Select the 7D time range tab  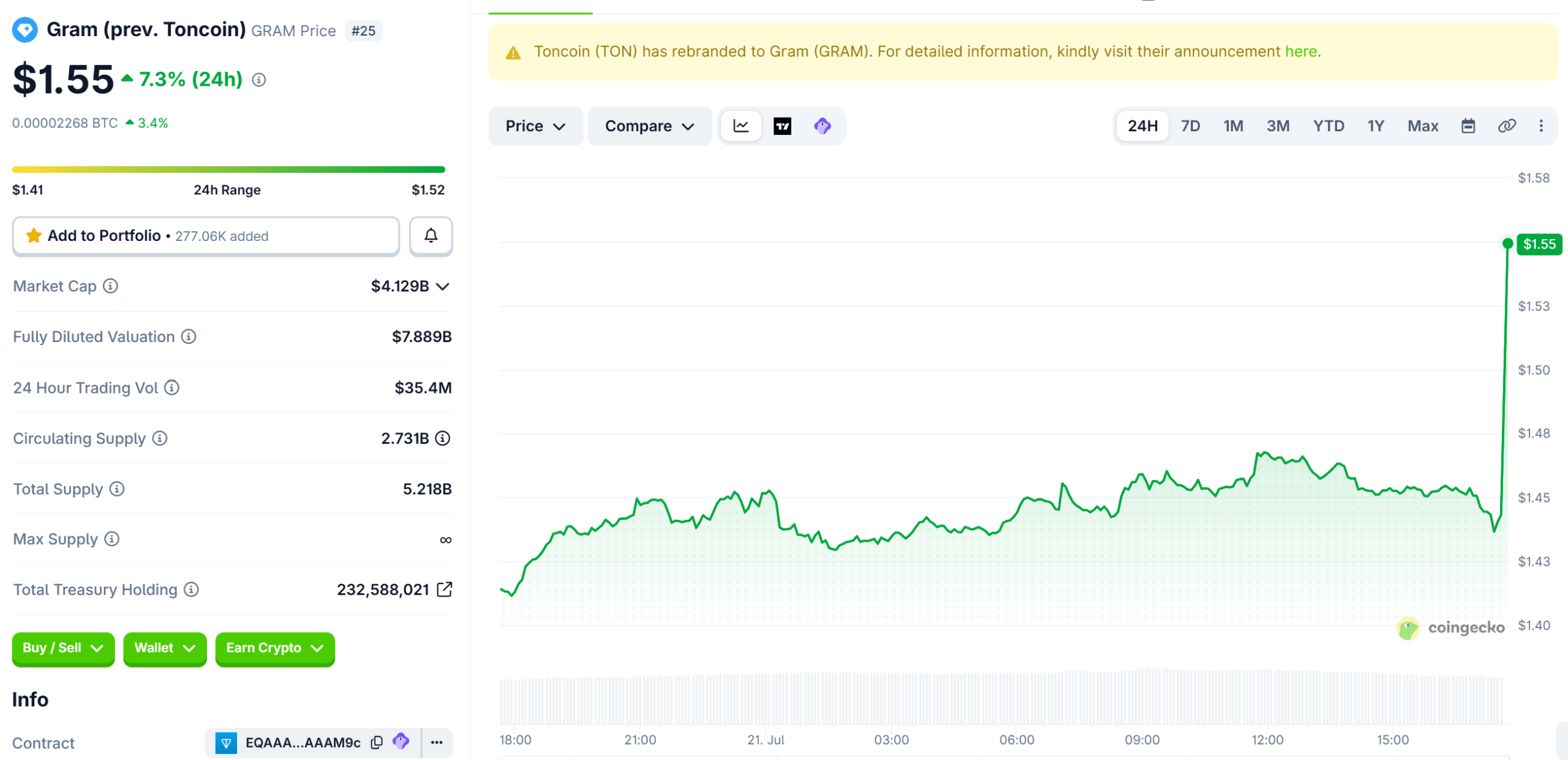(1190, 126)
